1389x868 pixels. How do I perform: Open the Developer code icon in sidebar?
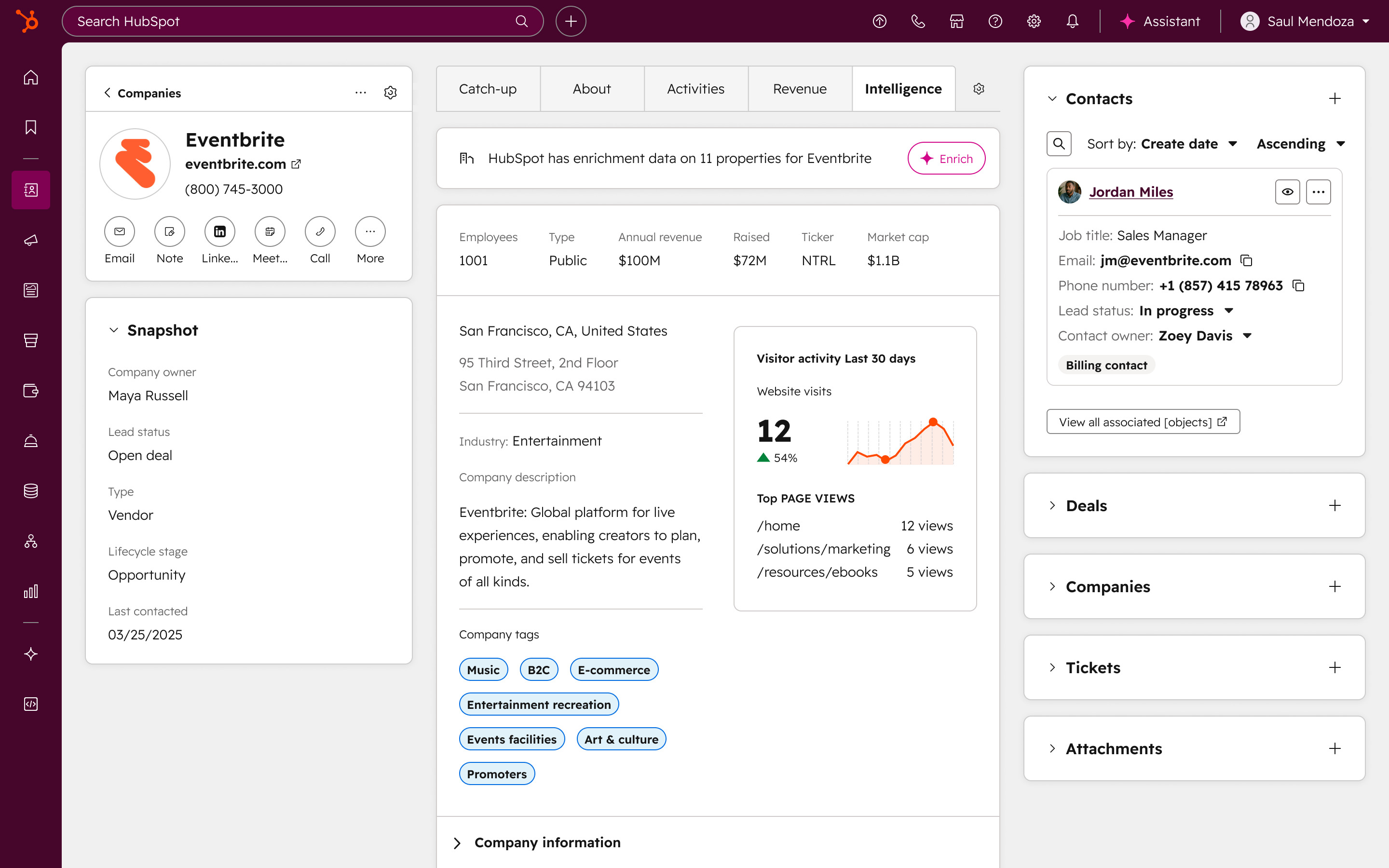(x=31, y=704)
